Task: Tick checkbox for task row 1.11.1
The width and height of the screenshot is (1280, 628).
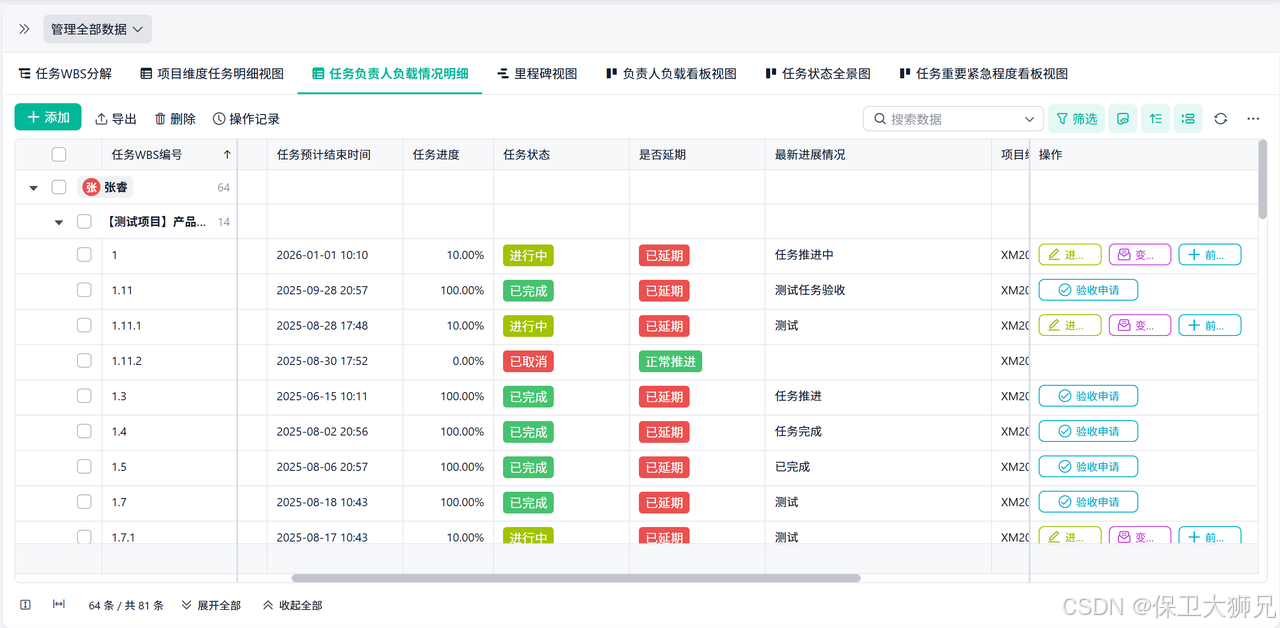Action: [84, 325]
